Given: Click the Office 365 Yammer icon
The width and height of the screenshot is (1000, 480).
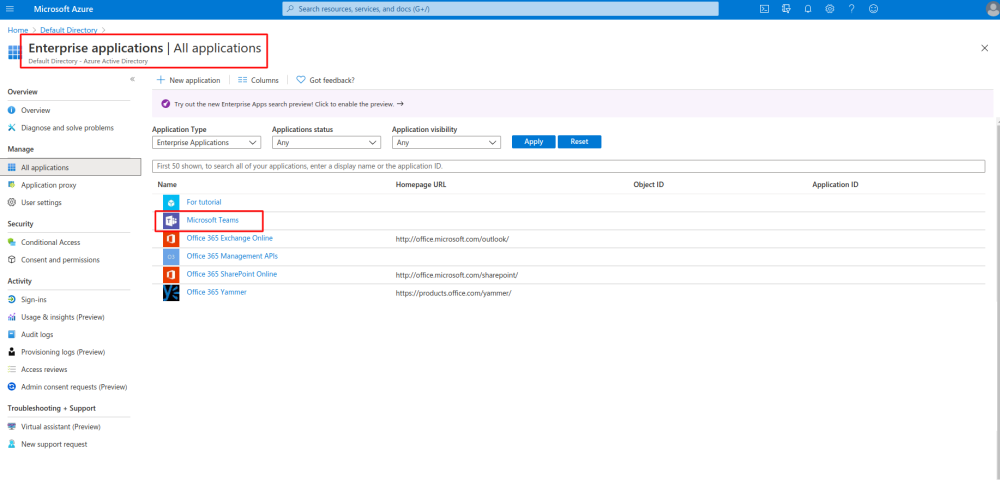Looking at the screenshot, I should [x=171, y=292].
